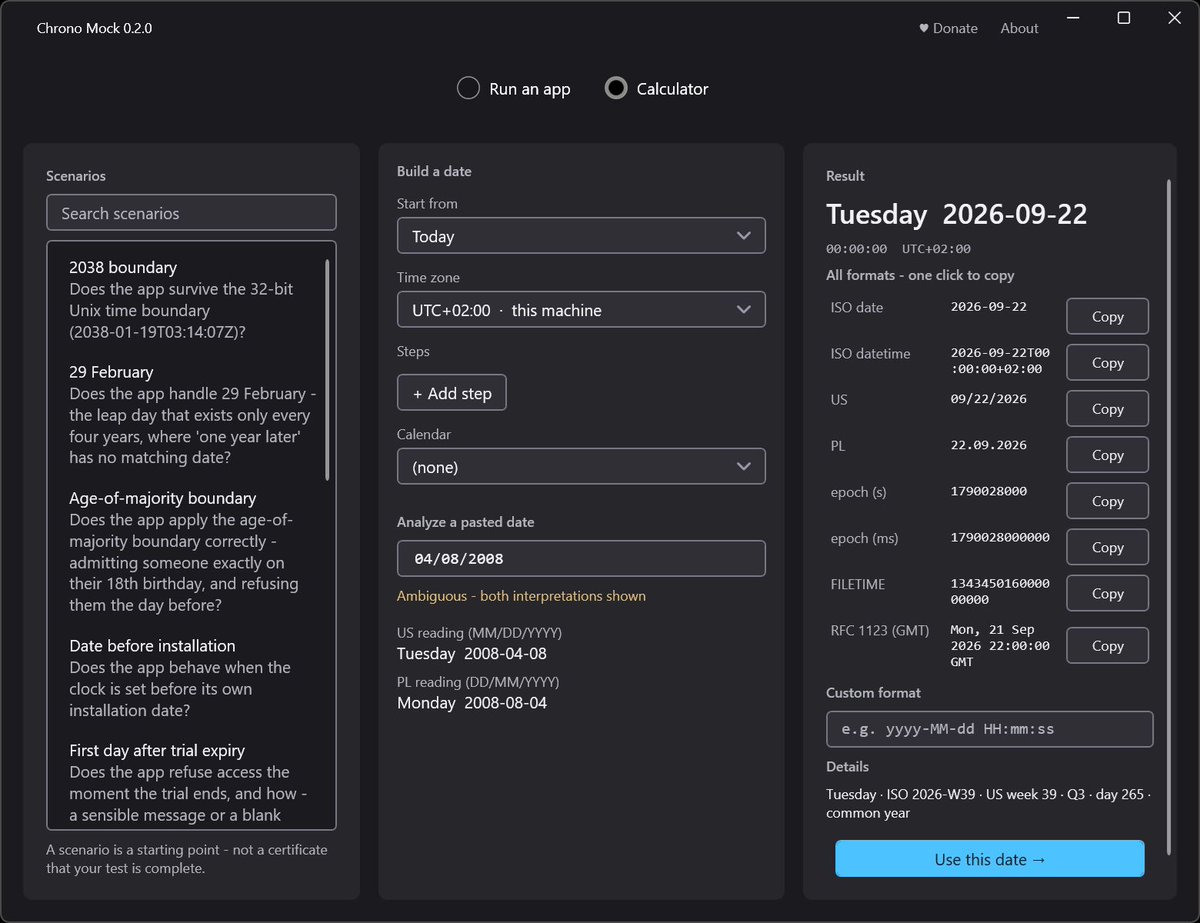Viewport: 1200px width, 923px height.
Task: Copy the epoch (ms) value
Action: (1107, 546)
